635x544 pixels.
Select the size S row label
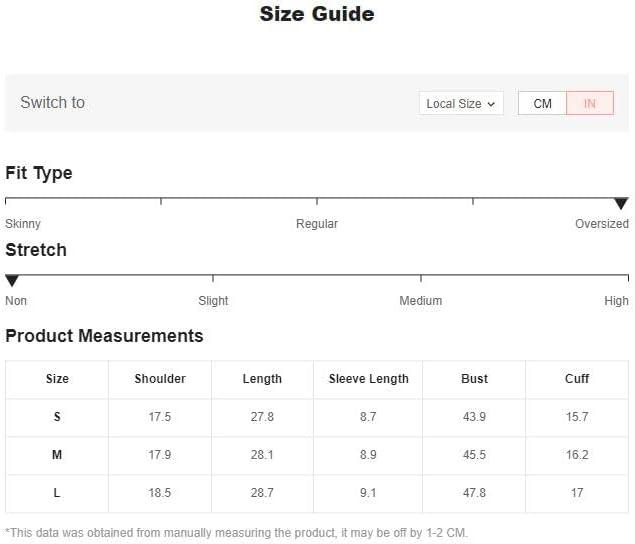coord(57,417)
